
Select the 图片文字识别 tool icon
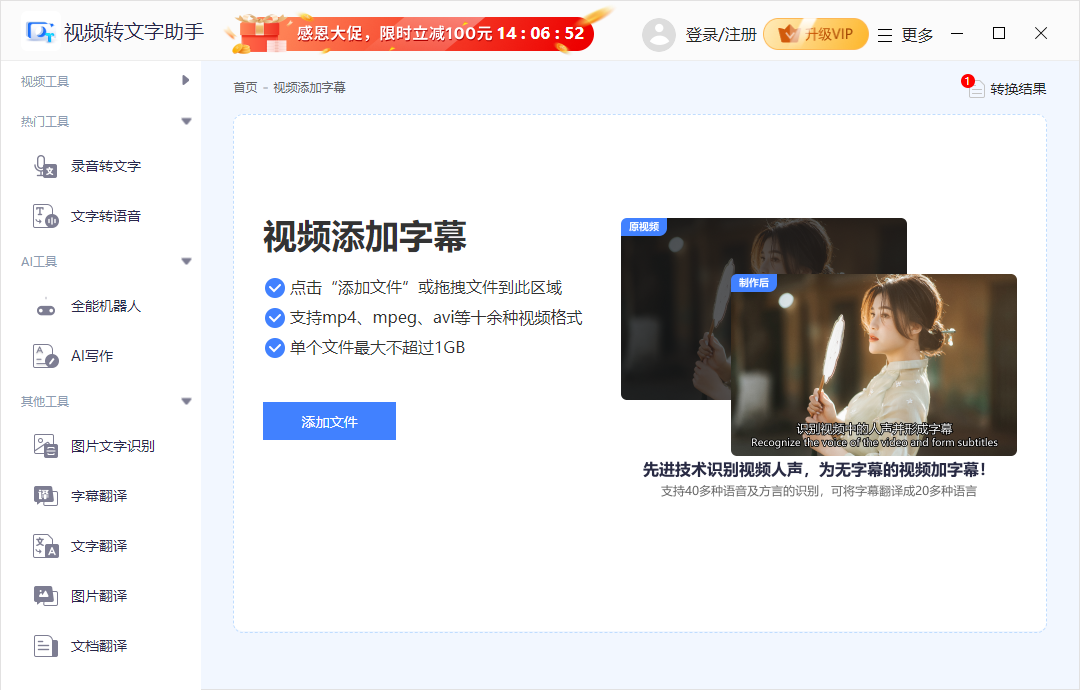click(46, 446)
